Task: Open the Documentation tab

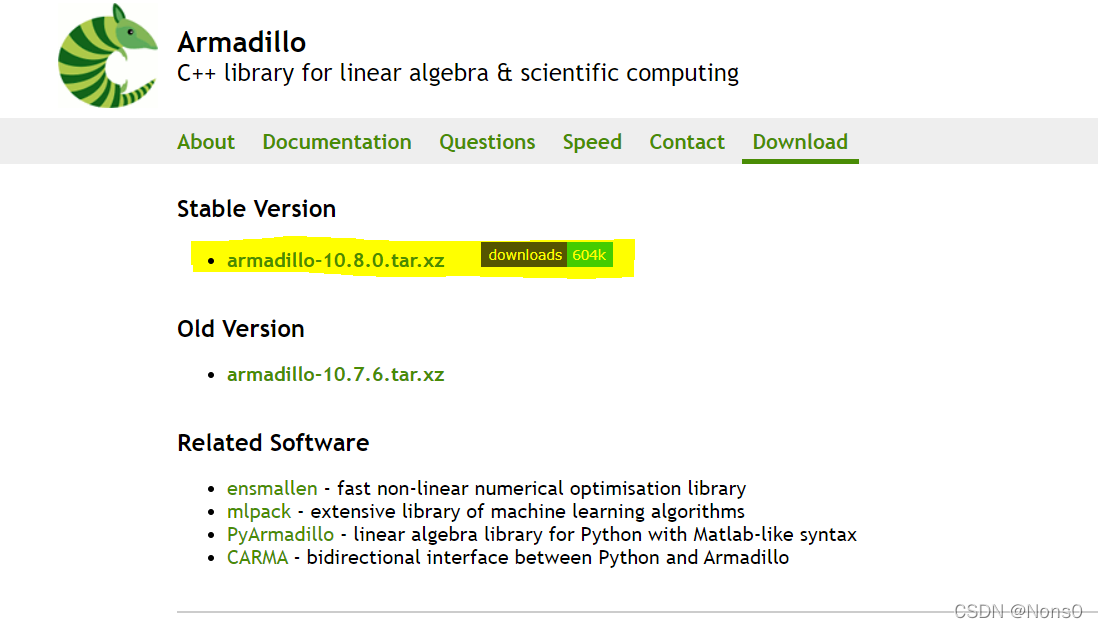Action: pos(337,142)
